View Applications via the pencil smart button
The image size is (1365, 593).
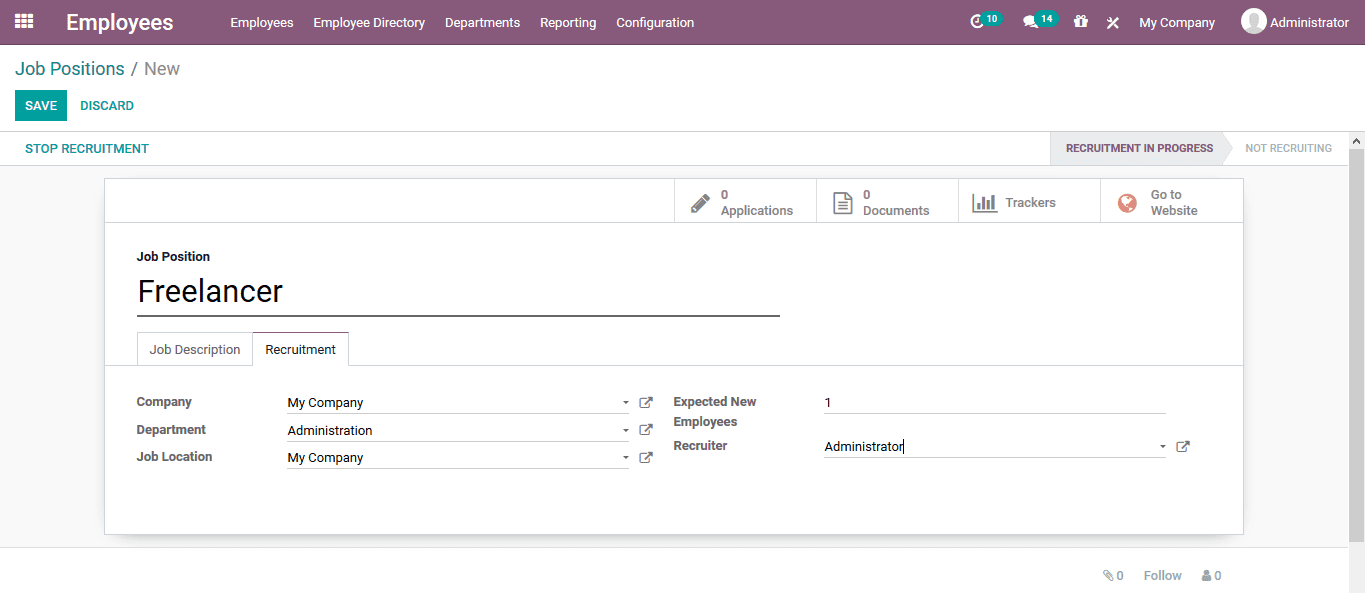point(744,201)
